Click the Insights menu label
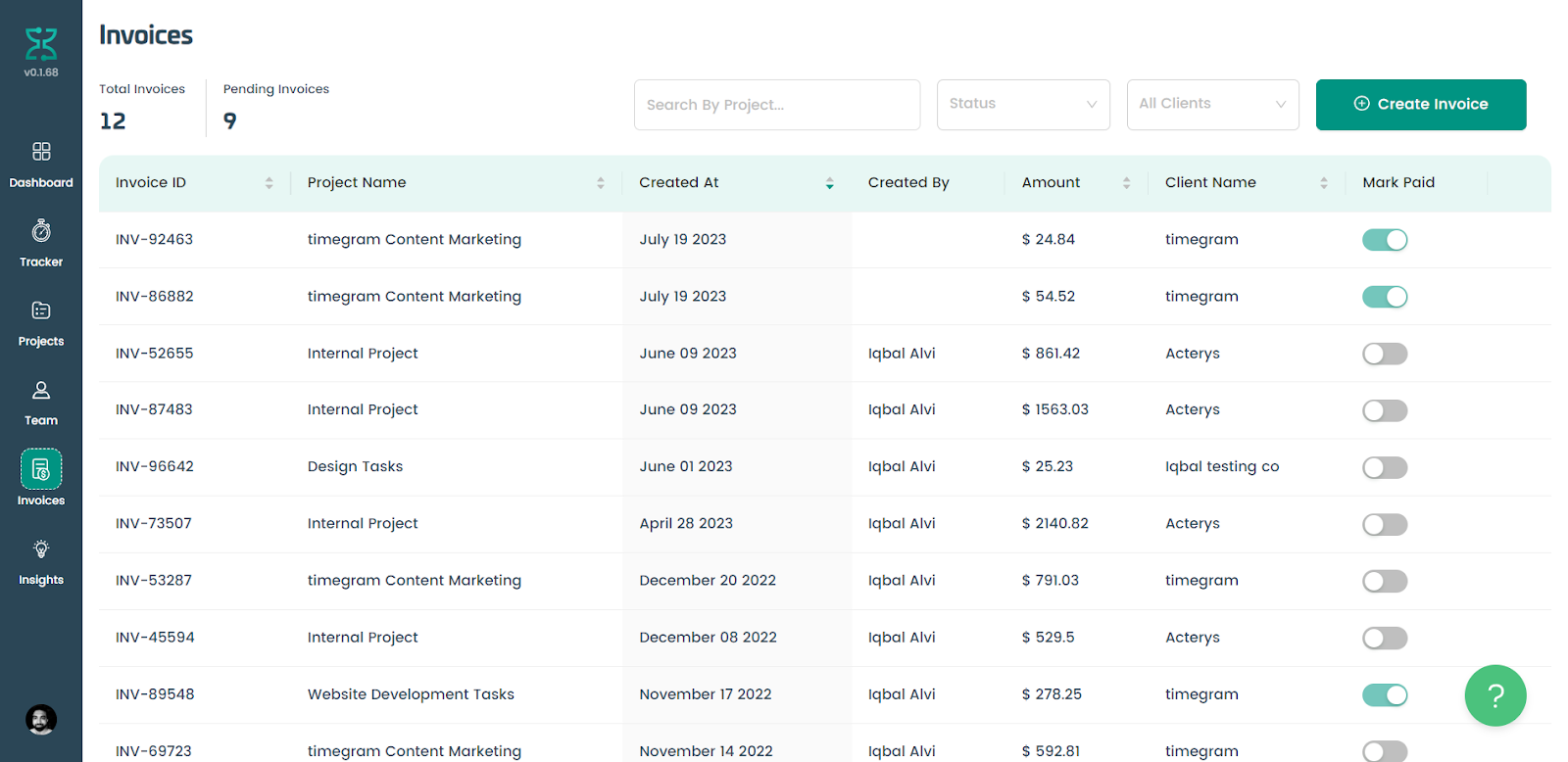Viewport: 1568px width, 762px height. click(x=41, y=580)
